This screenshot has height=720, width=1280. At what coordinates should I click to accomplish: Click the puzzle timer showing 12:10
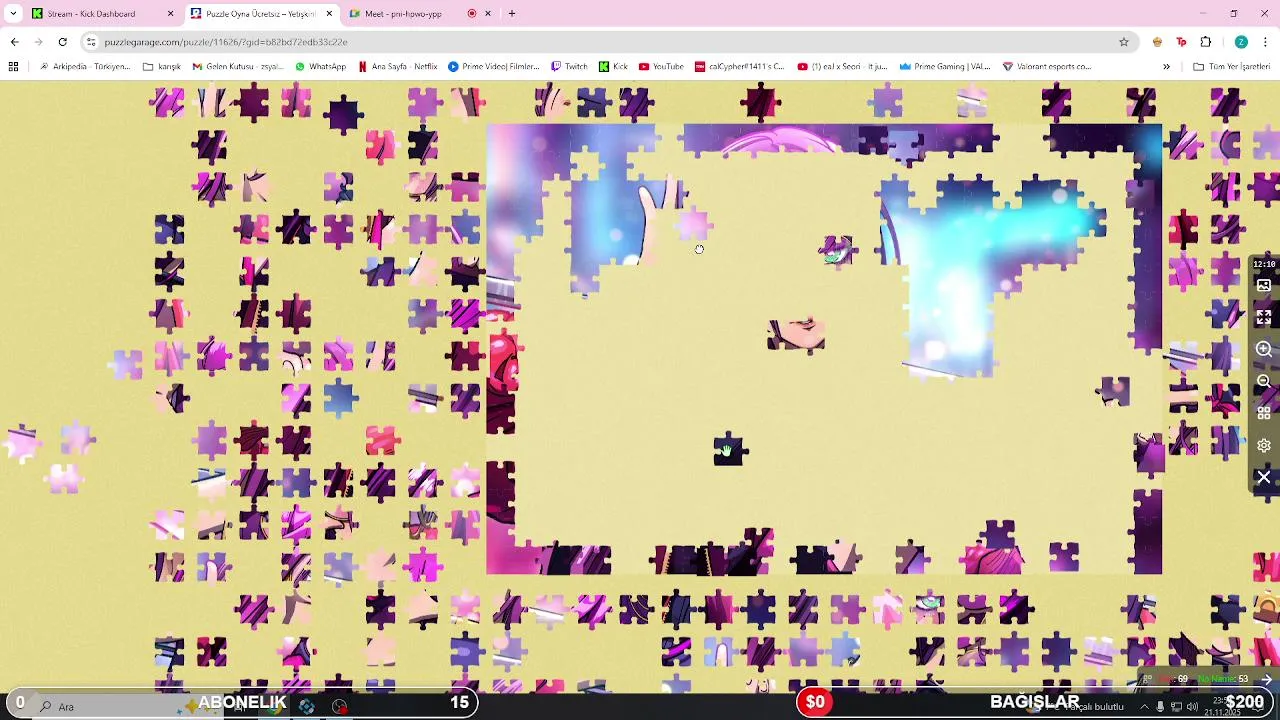point(1264,264)
